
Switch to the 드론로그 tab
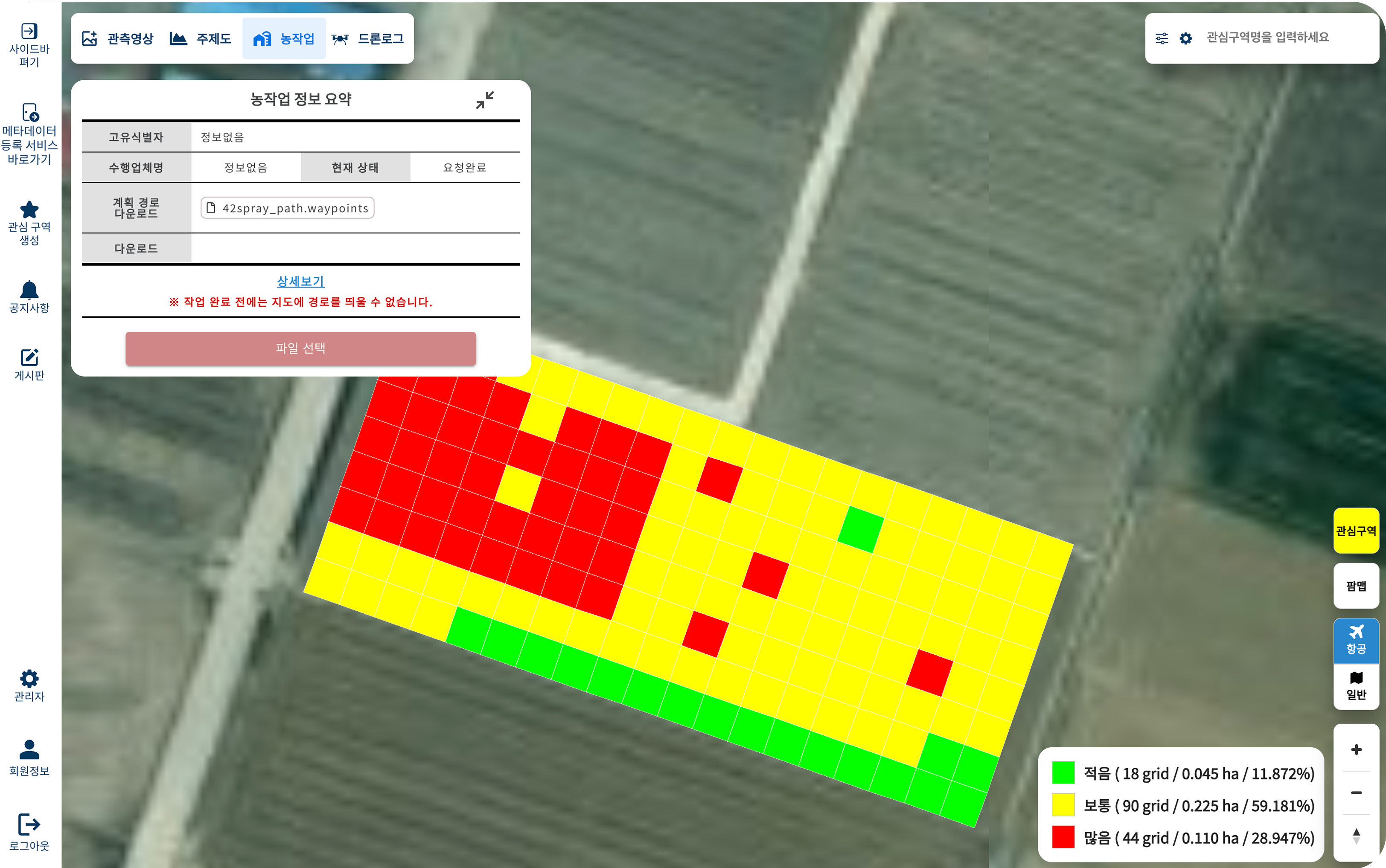tap(368, 38)
